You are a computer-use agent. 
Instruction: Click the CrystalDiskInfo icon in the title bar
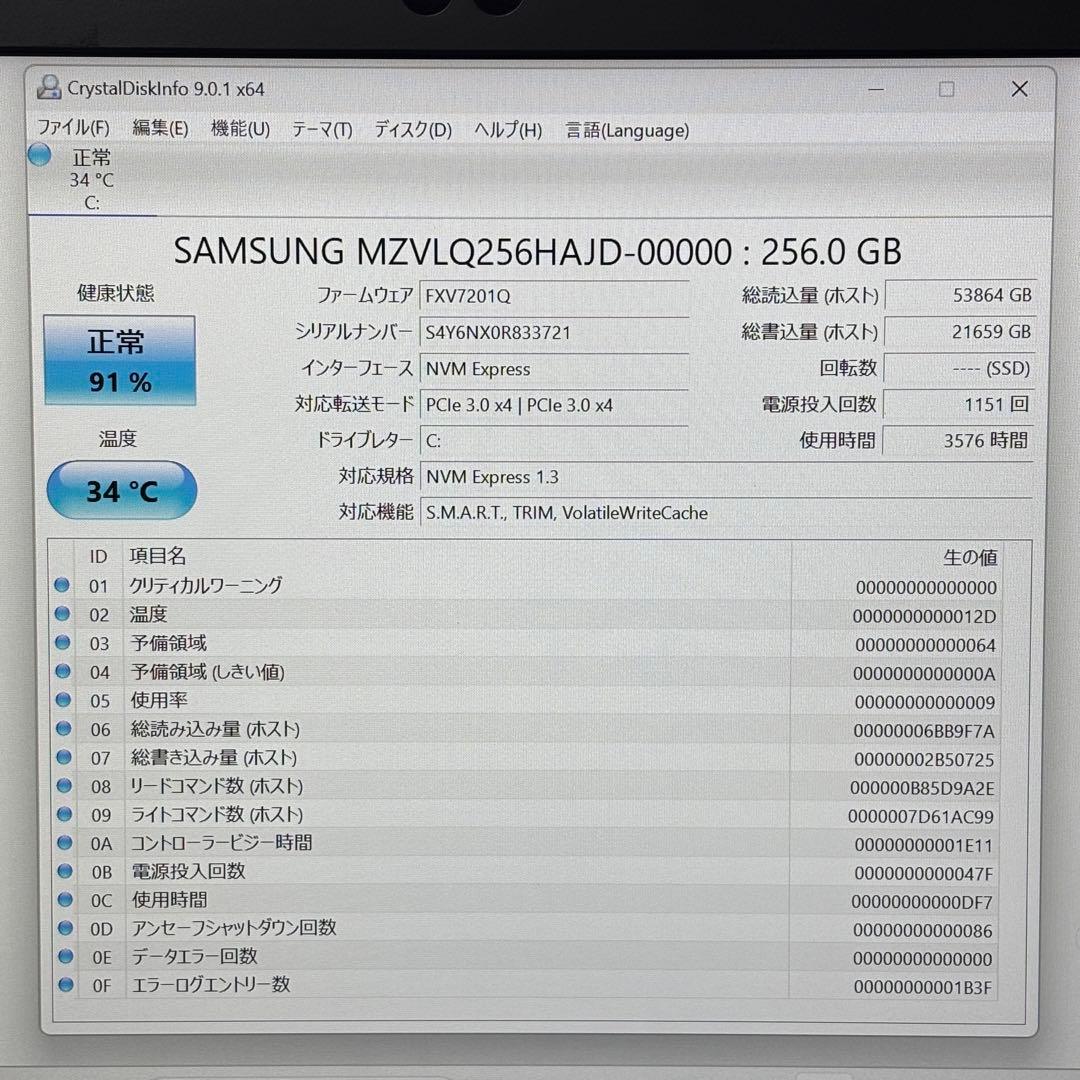pyautogui.click(x=49, y=88)
